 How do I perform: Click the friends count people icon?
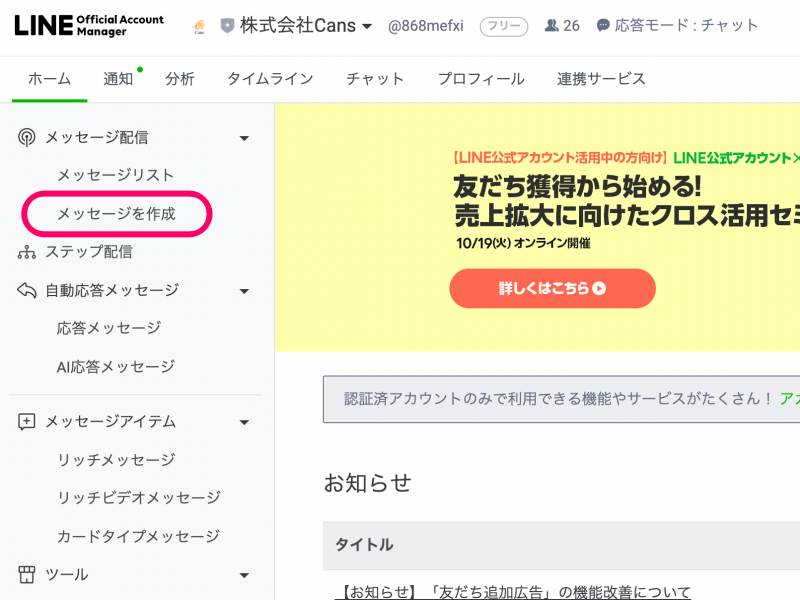[x=551, y=26]
